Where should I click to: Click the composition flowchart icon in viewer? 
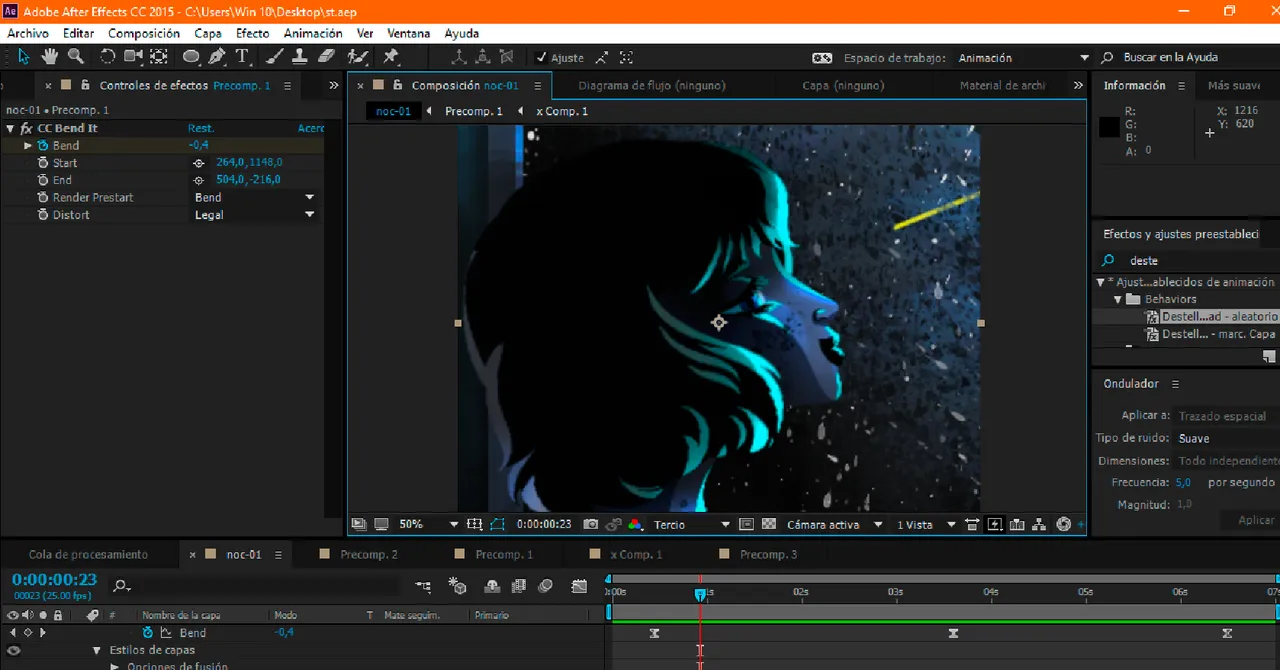tap(1039, 524)
